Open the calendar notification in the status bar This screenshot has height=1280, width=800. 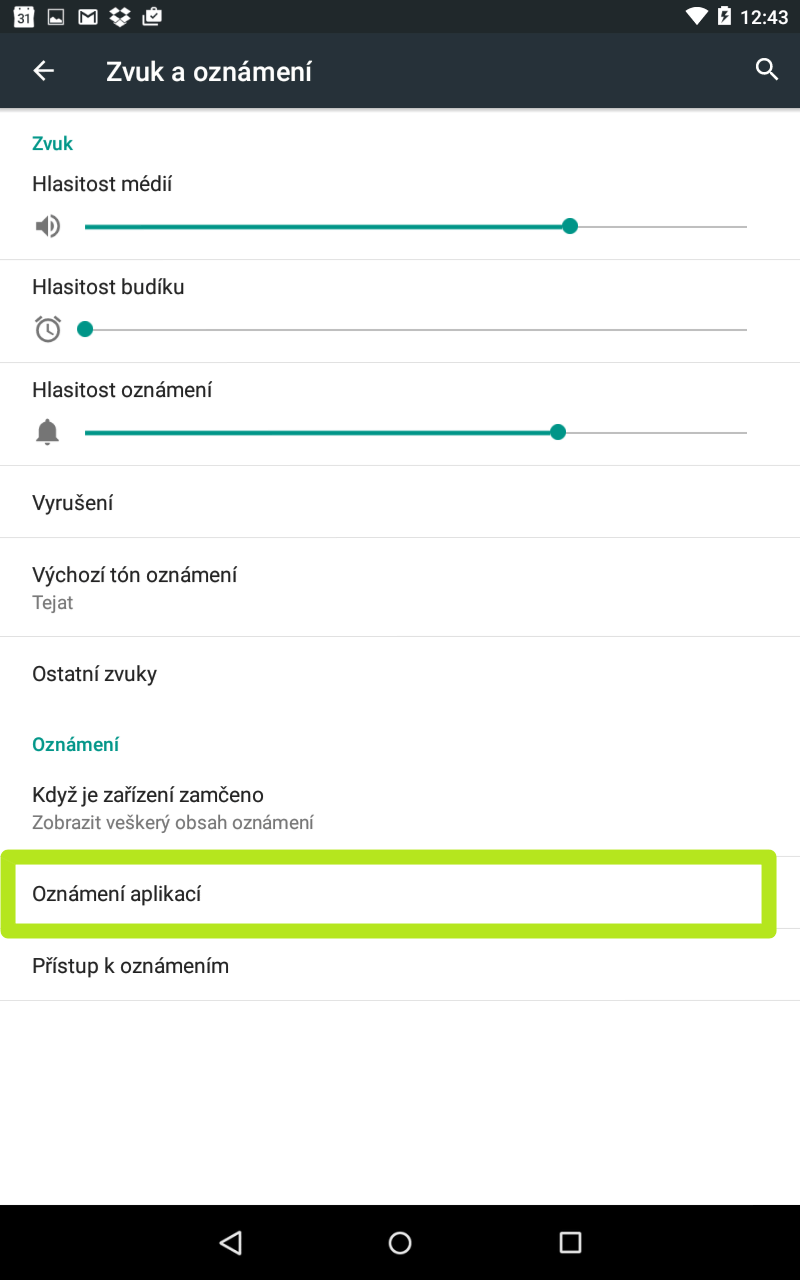[x=24, y=17]
